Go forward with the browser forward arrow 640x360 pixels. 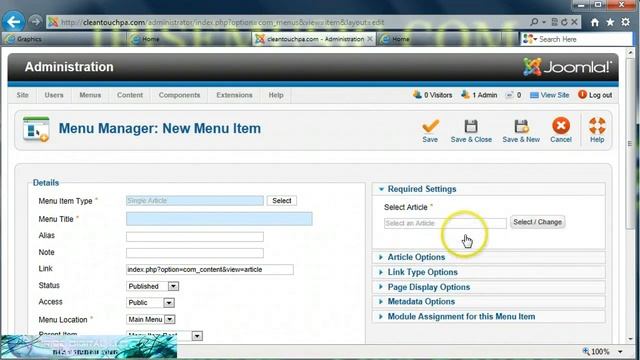tap(36, 21)
